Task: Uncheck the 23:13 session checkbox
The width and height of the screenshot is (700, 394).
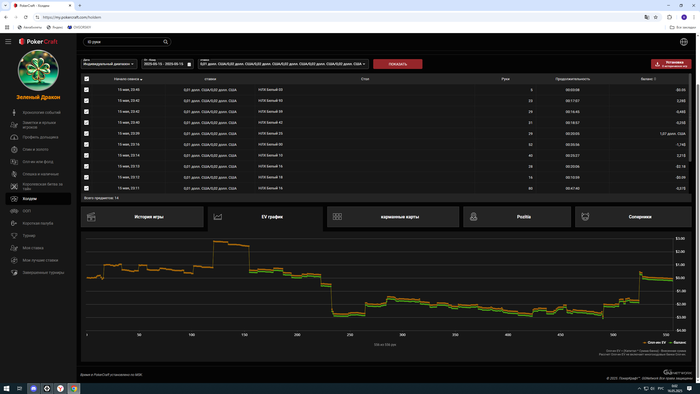Action: click(x=87, y=166)
